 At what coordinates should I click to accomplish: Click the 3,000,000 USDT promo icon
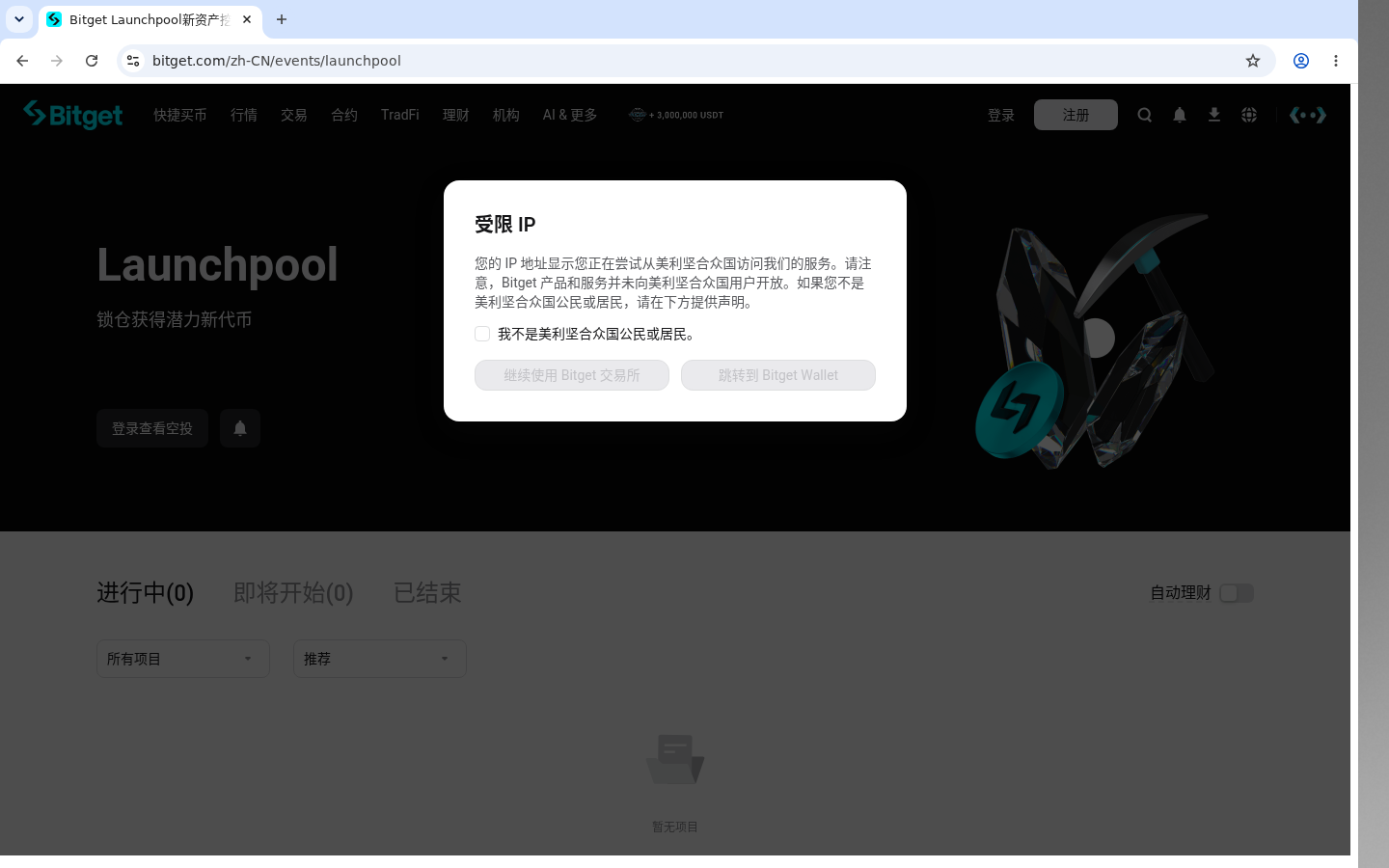pos(676,115)
